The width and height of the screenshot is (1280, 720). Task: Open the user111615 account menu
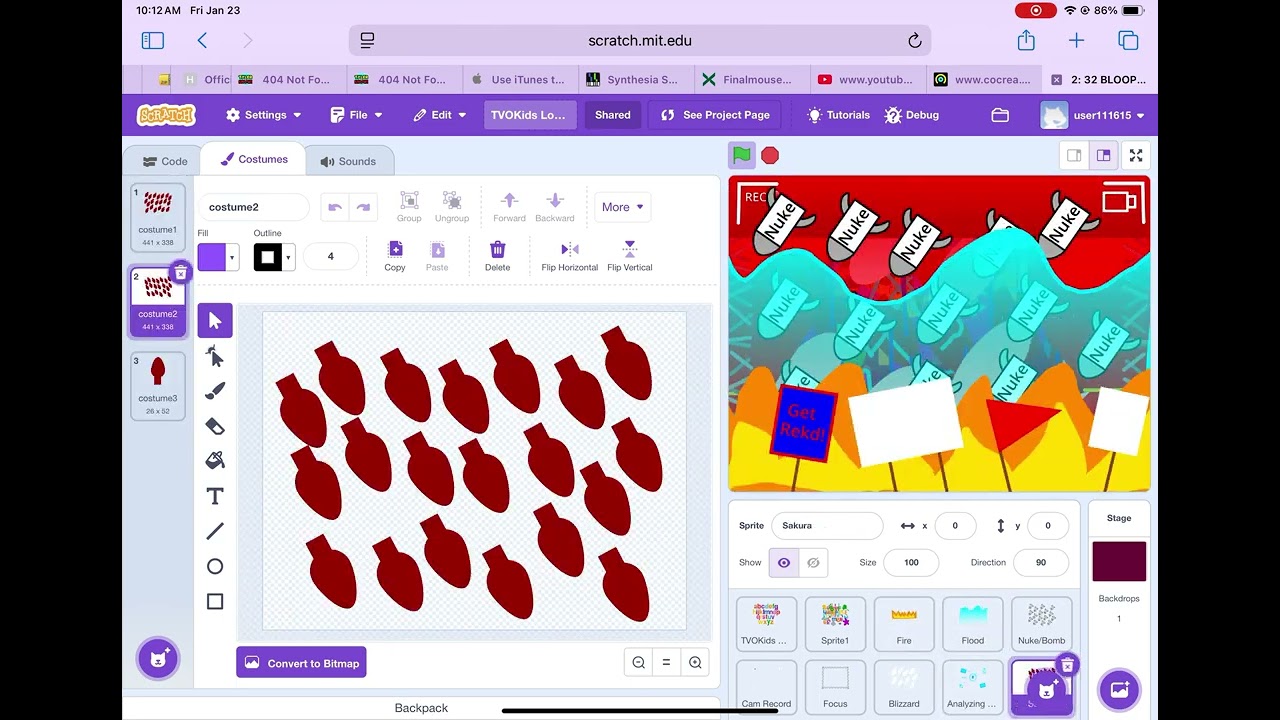click(1093, 115)
